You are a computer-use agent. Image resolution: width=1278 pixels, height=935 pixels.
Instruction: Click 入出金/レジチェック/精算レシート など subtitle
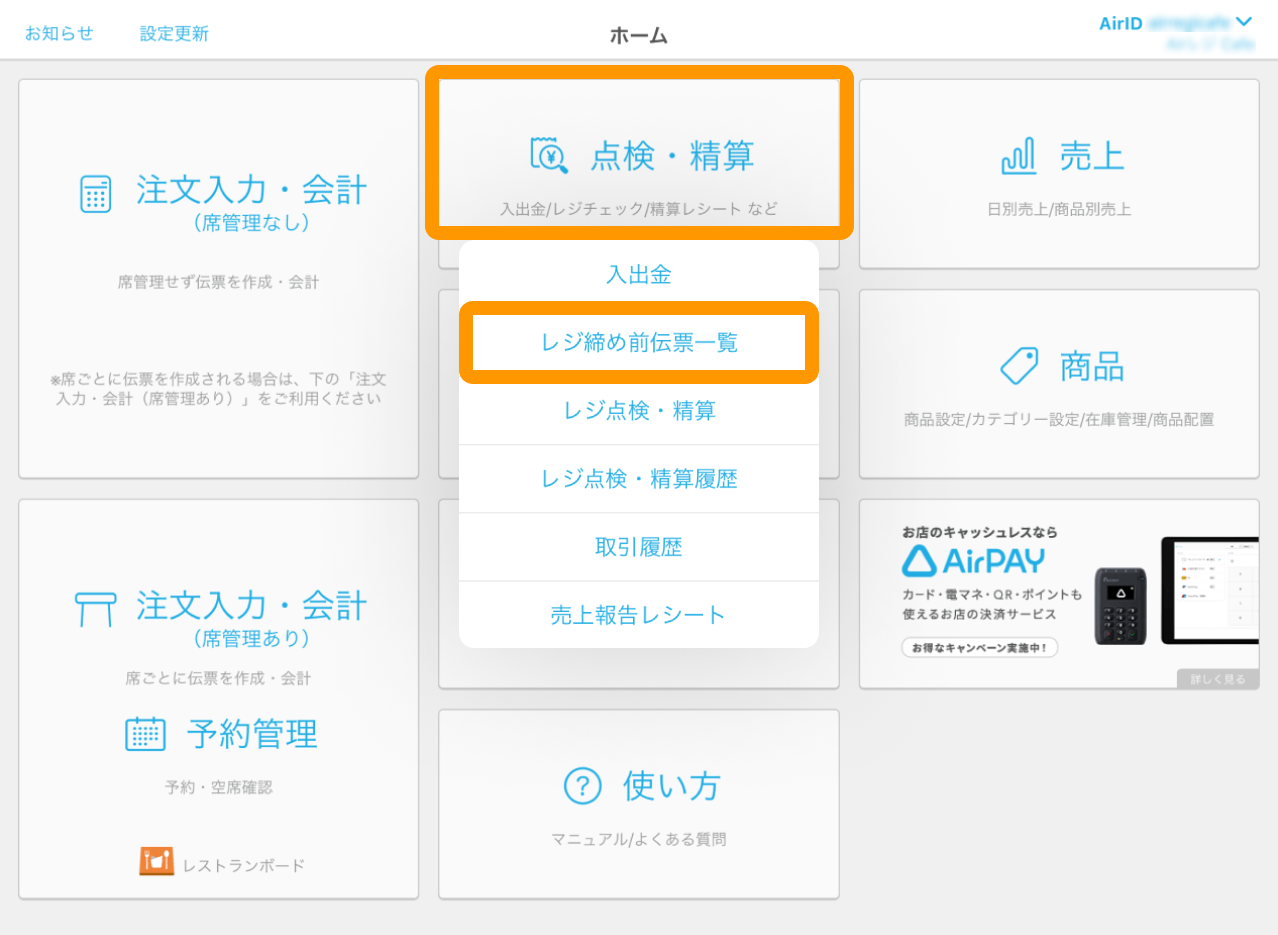639,209
